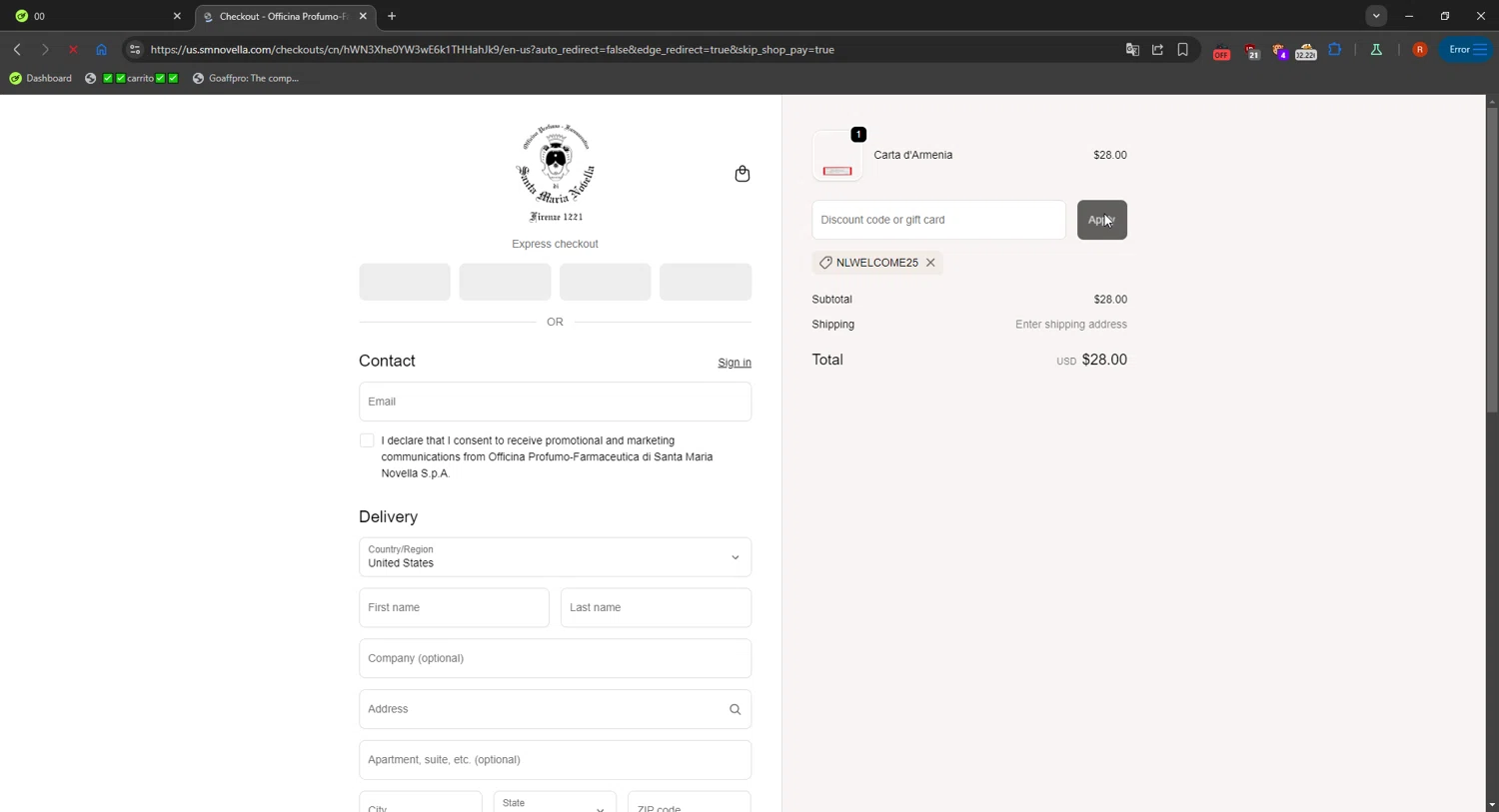
Task: Click the Apartment, suite field
Action: 555,760
